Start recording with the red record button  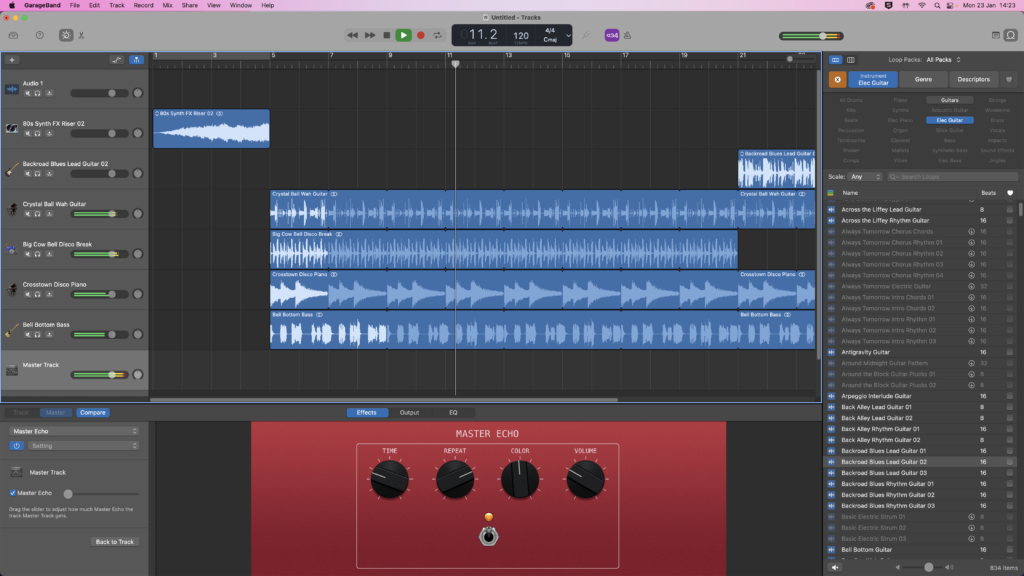coord(421,35)
